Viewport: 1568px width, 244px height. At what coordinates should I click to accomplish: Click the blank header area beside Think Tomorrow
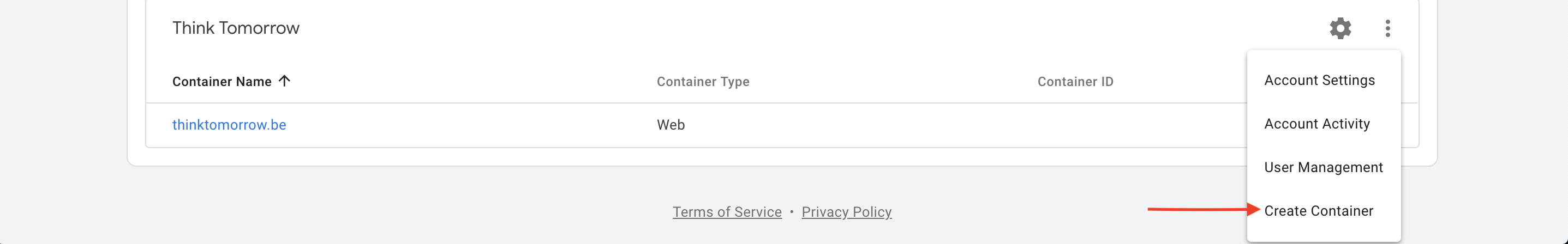click(791, 28)
